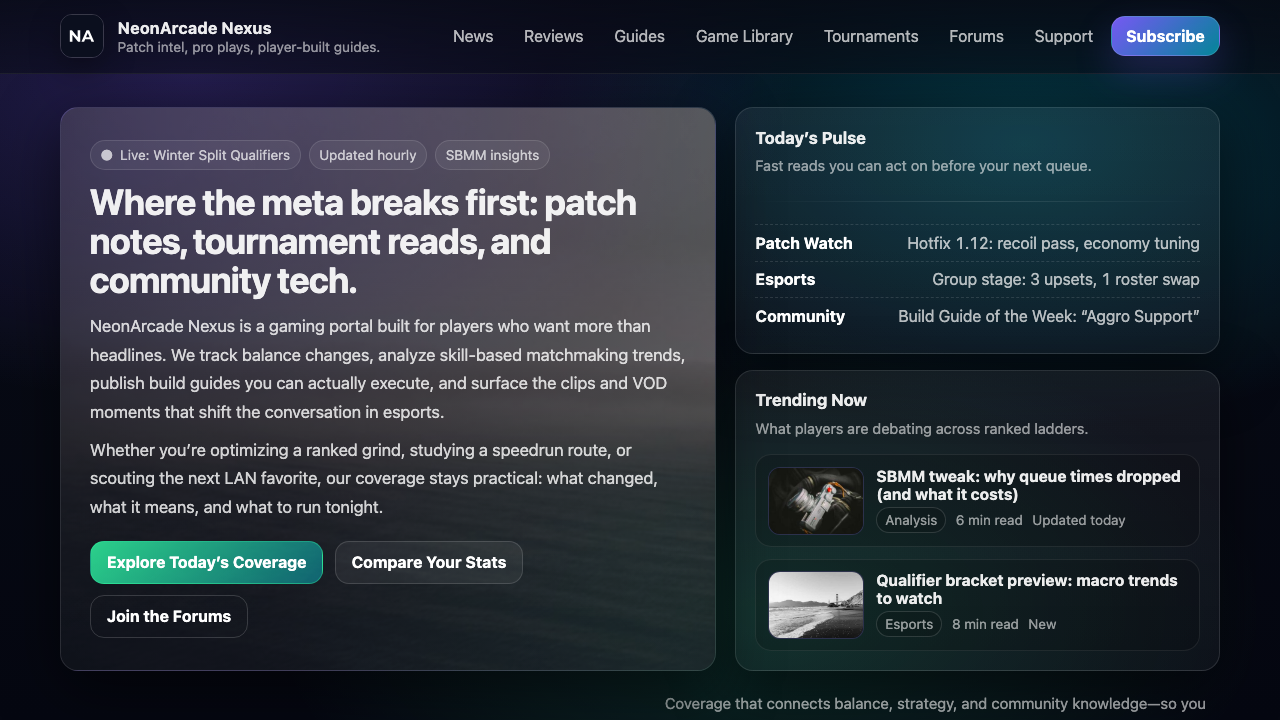Click the live status dot indicator

(106, 155)
